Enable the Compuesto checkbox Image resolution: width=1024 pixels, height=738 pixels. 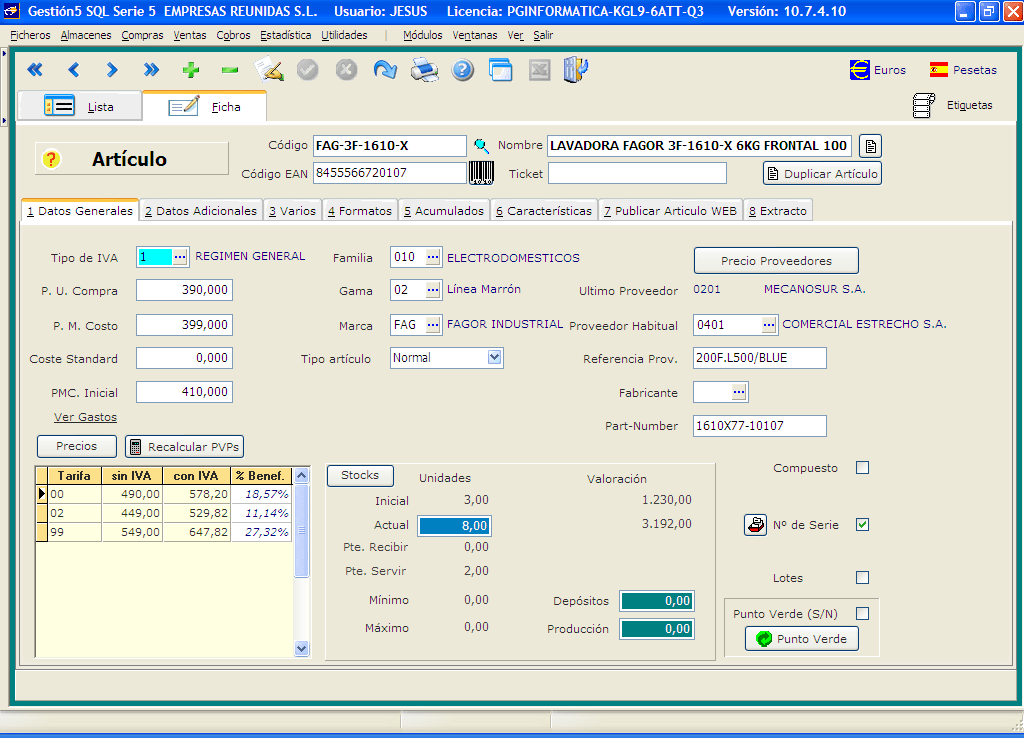(863, 468)
